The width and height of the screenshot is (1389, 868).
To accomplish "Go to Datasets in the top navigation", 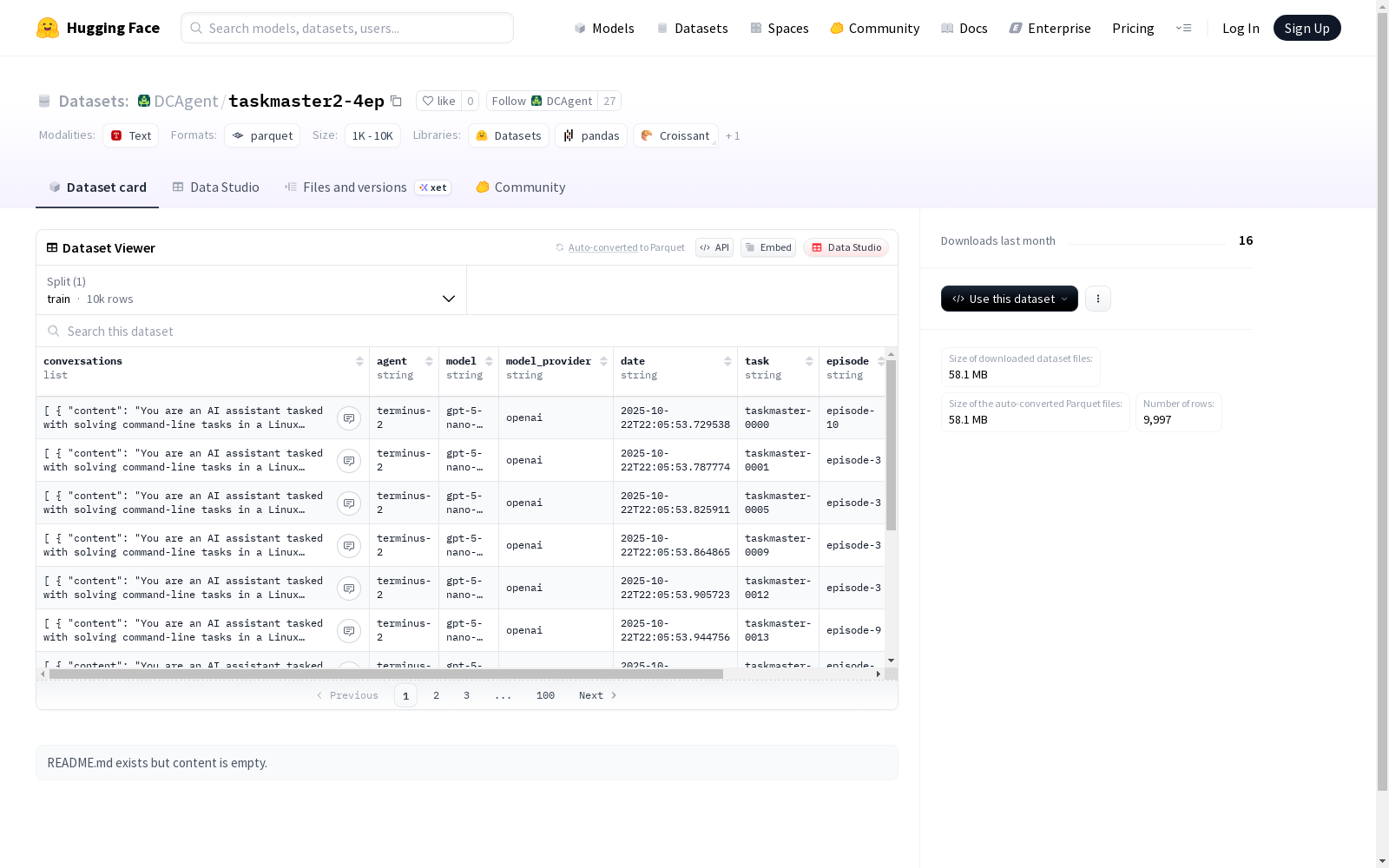I will pyautogui.click(x=692, y=28).
